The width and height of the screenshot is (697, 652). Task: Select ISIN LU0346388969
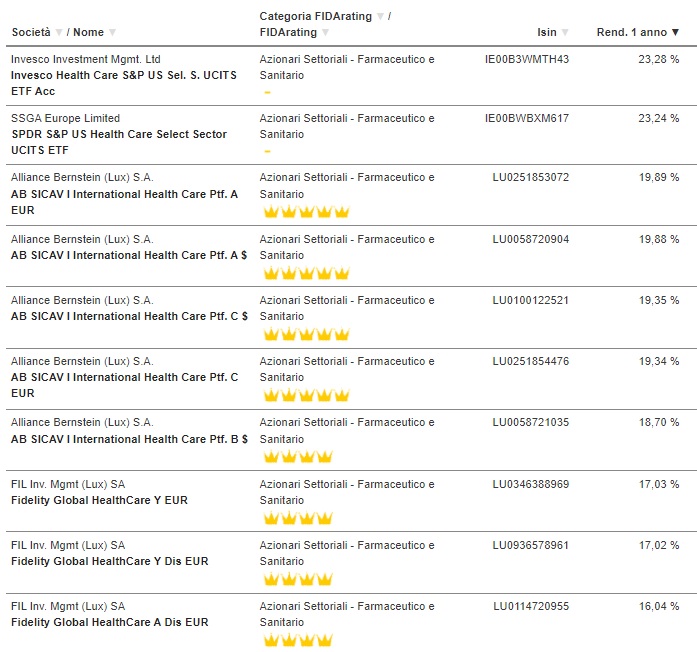click(x=531, y=484)
